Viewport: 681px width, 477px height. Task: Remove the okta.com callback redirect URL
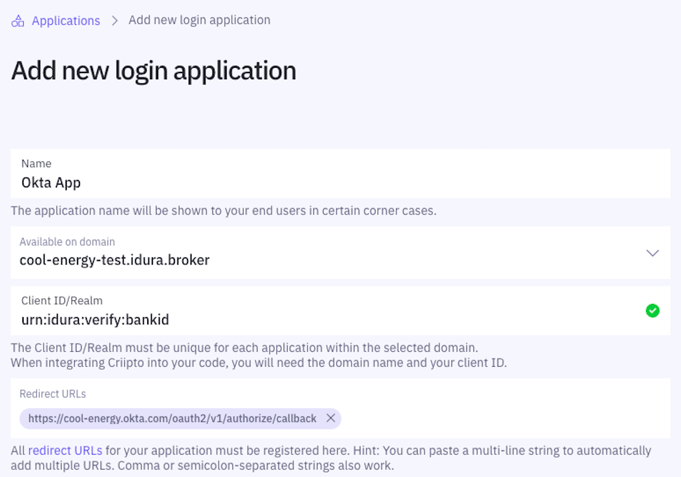click(331, 418)
